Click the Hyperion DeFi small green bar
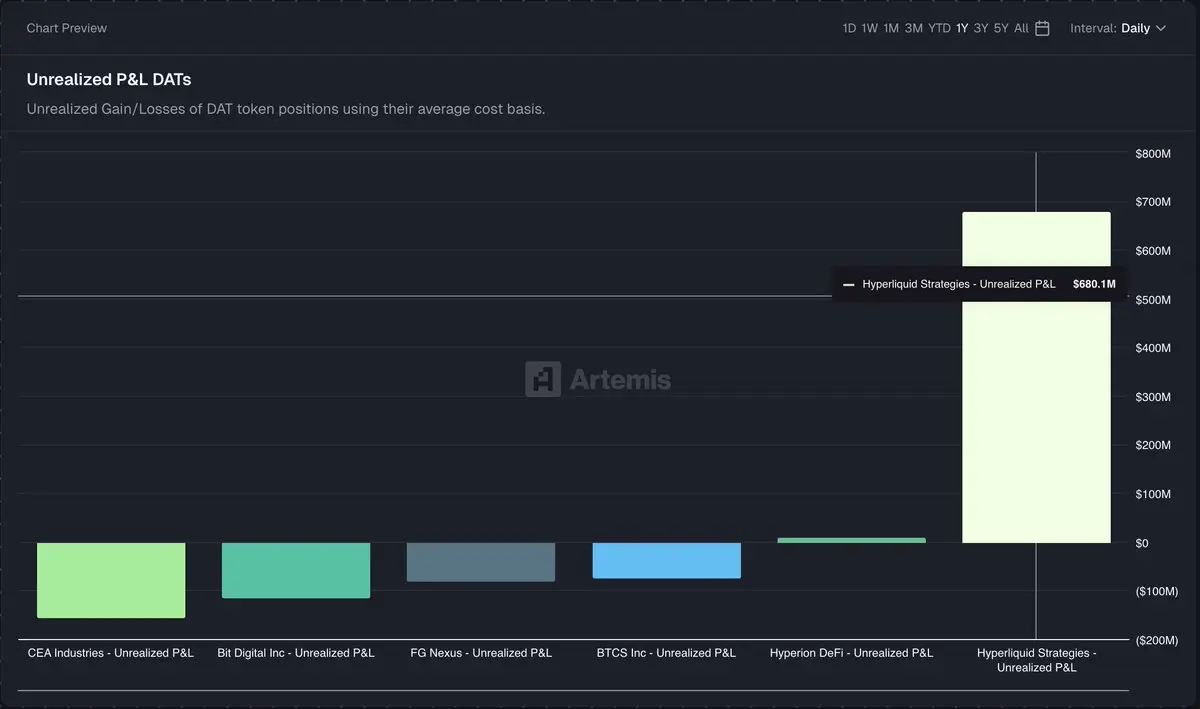 pyautogui.click(x=852, y=540)
